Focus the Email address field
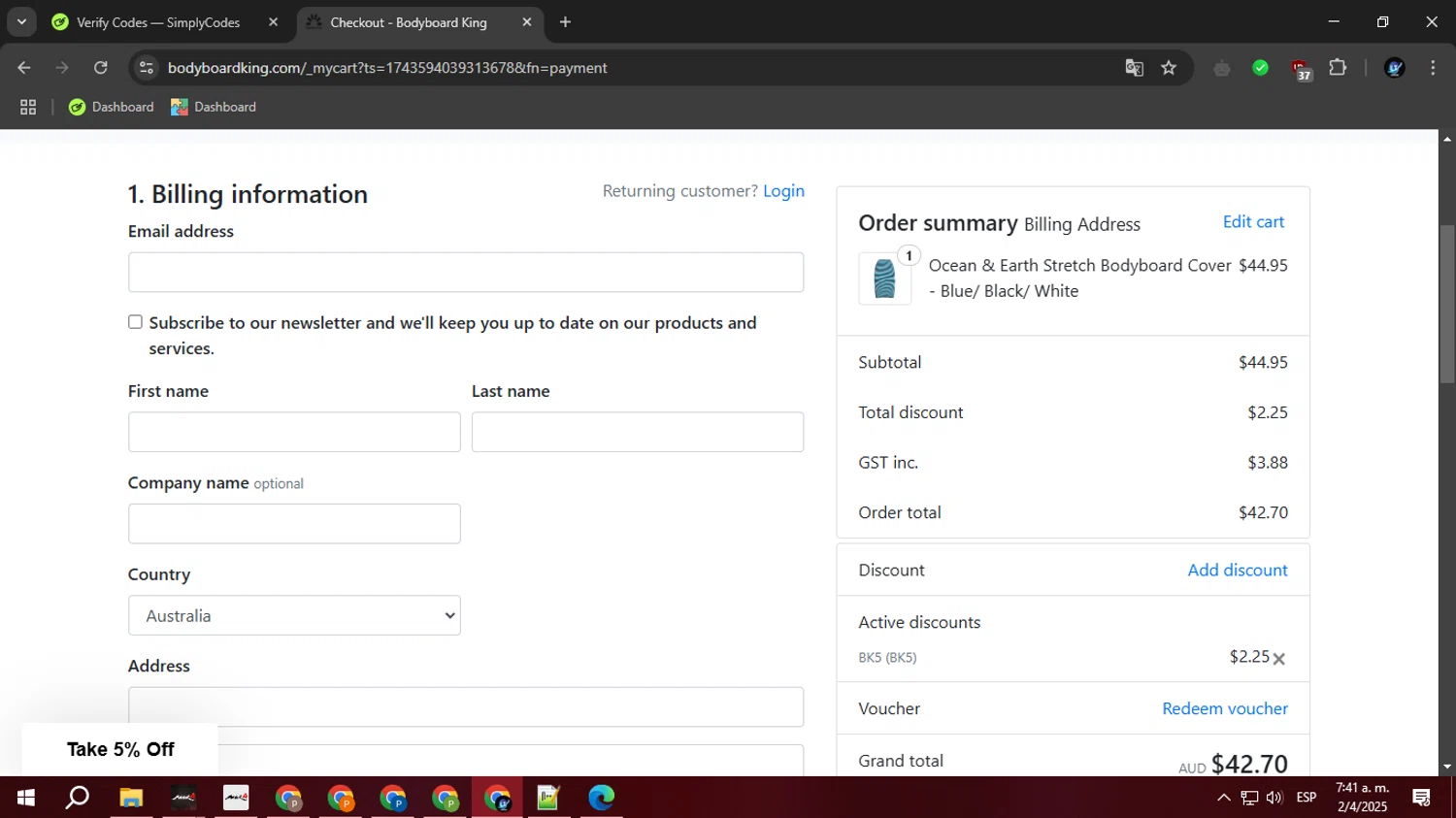This screenshot has width=1456, height=818. pos(466,272)
